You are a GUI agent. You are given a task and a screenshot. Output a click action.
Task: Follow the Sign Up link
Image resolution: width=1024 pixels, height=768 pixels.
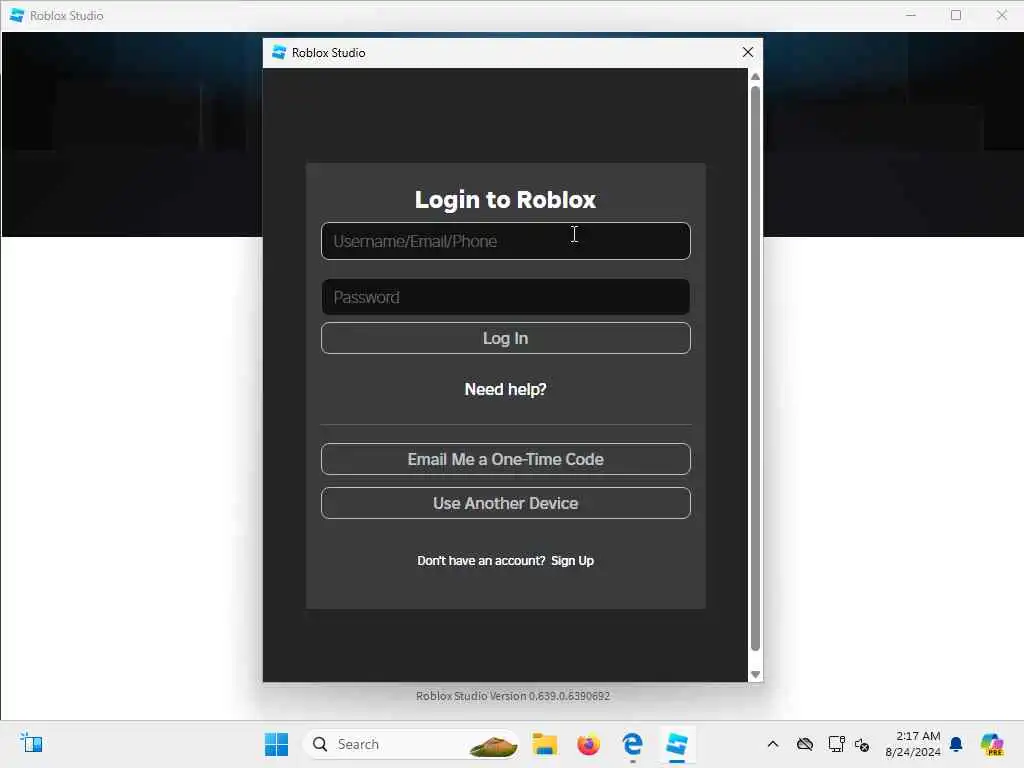coord(572,560)
